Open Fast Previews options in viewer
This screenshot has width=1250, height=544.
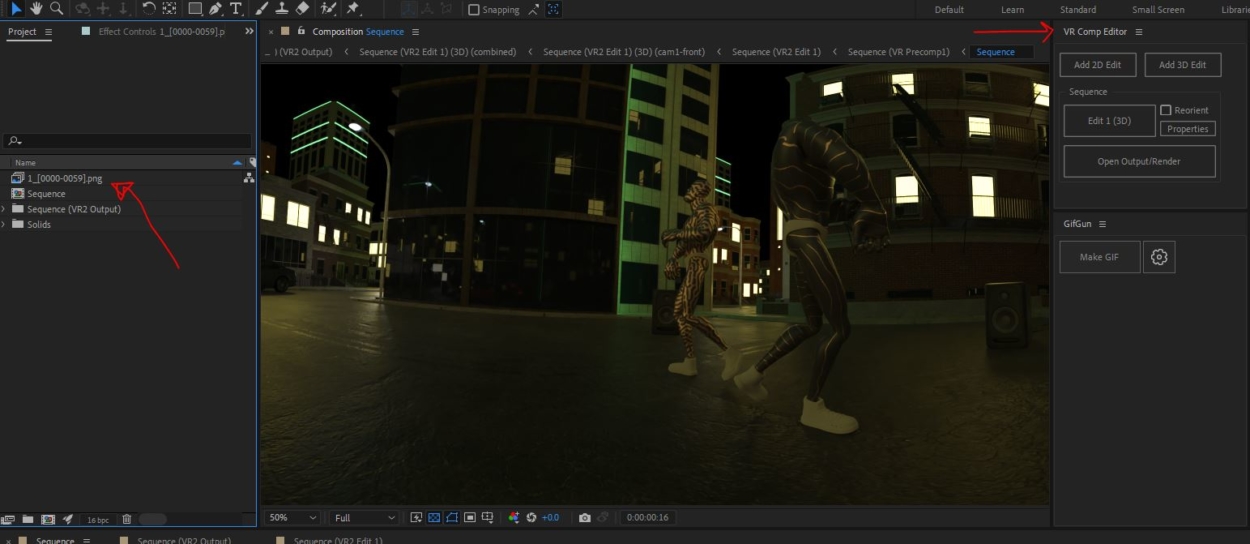tap(417, 517)
